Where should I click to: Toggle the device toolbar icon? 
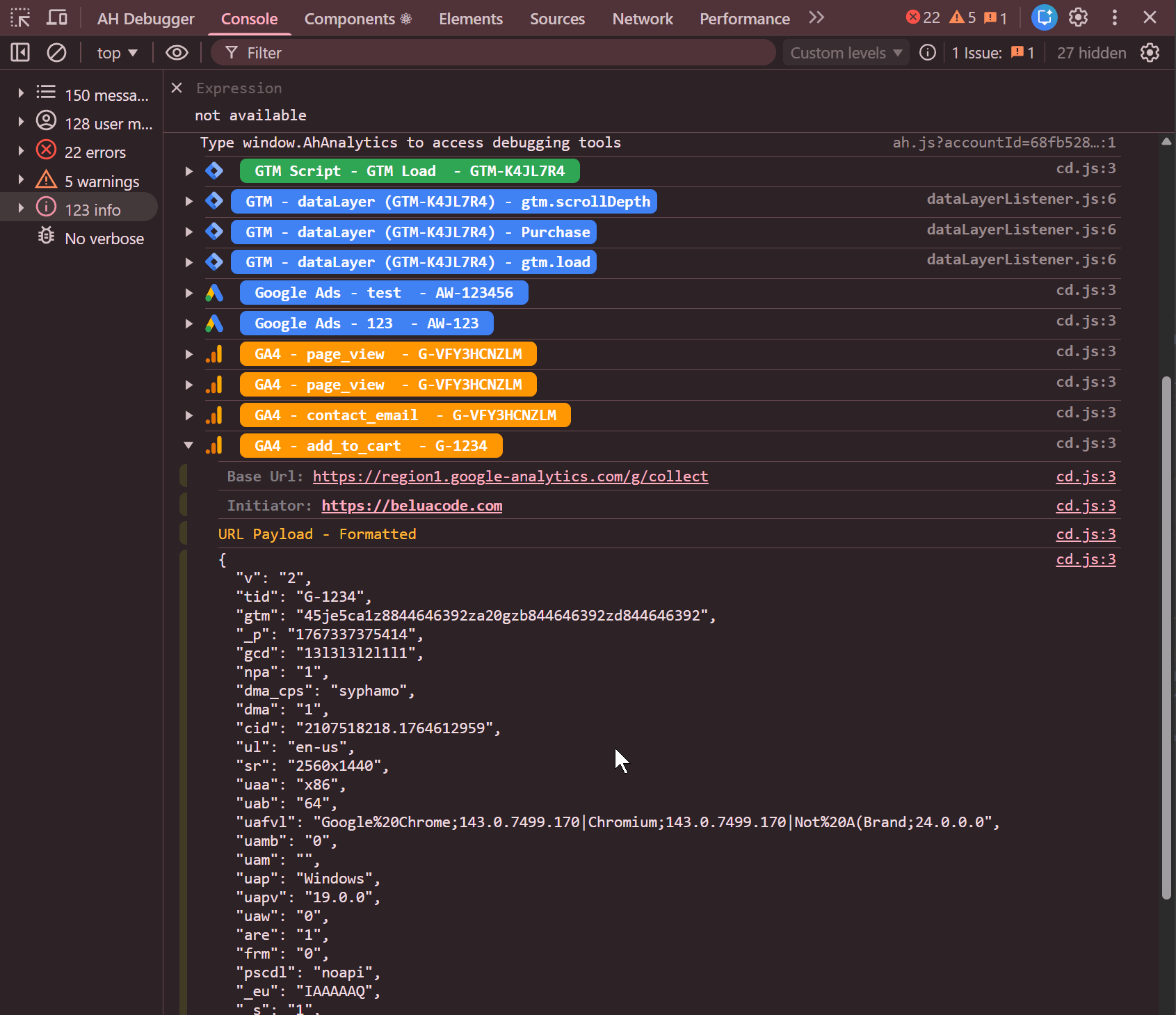pos(56,17)
